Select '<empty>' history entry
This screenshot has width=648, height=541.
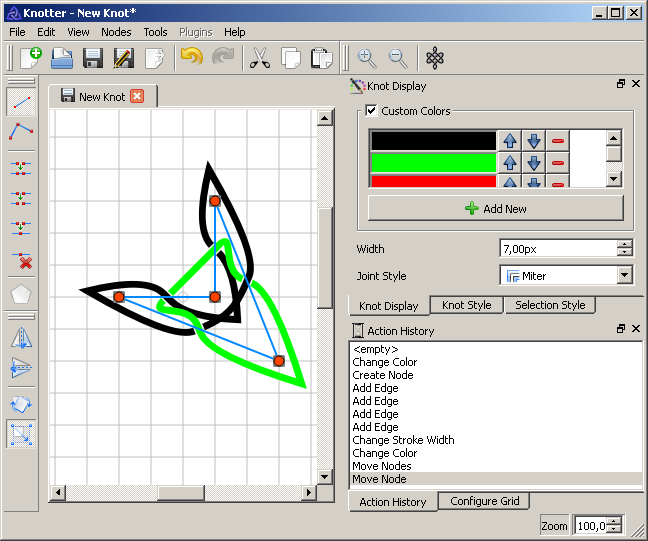tap(375, 349)
